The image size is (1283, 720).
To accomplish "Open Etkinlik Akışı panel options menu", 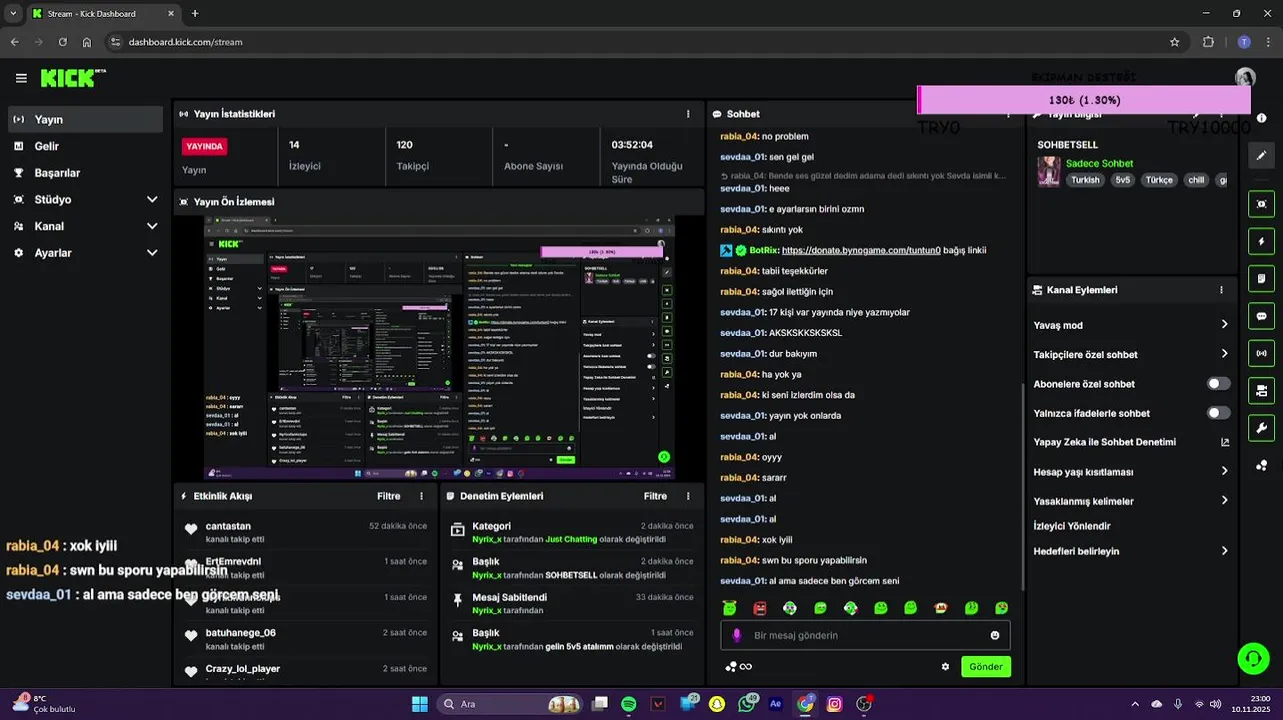I will (421, 496).
